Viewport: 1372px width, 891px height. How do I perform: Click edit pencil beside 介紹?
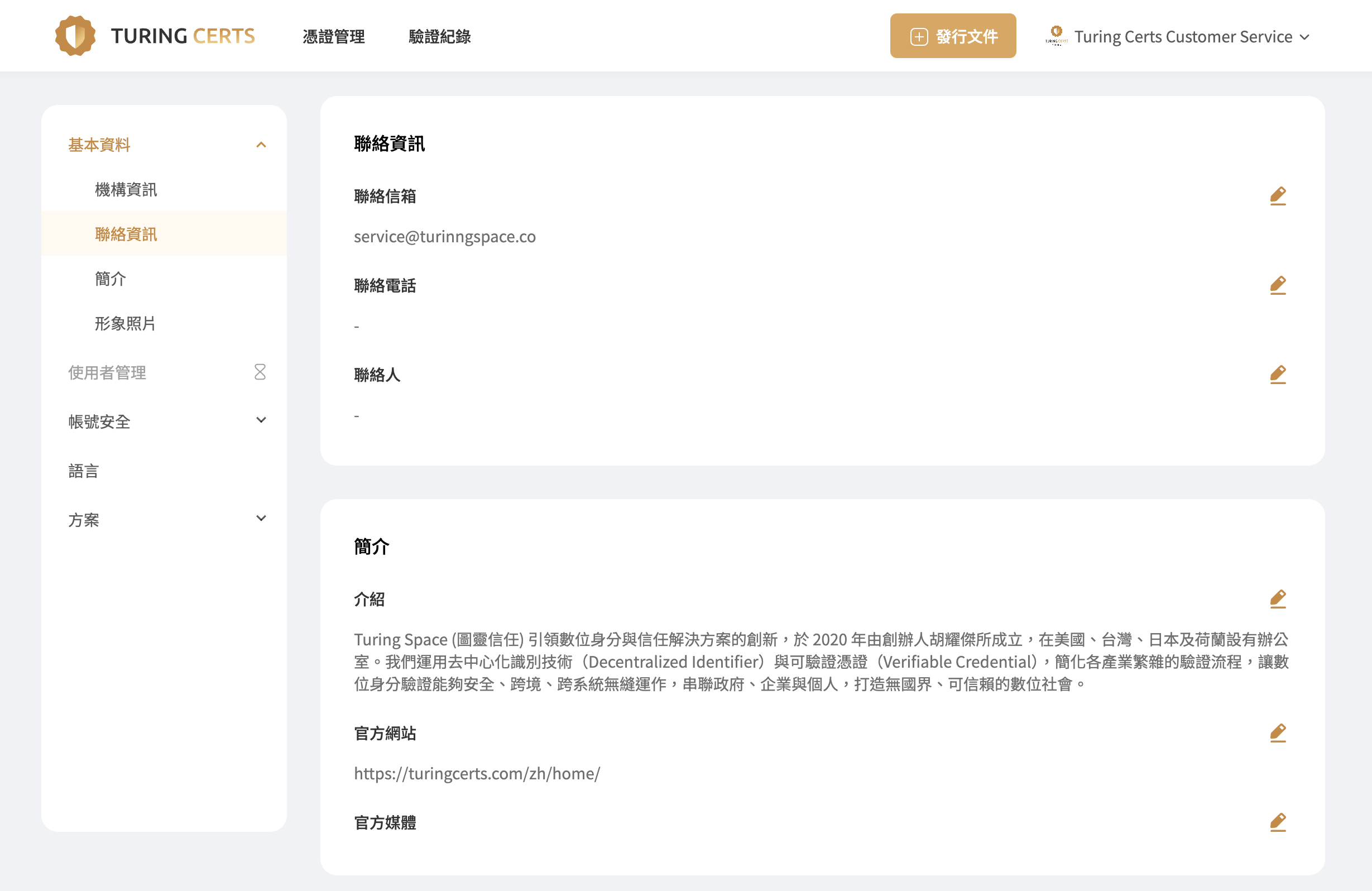(1278, 599)
